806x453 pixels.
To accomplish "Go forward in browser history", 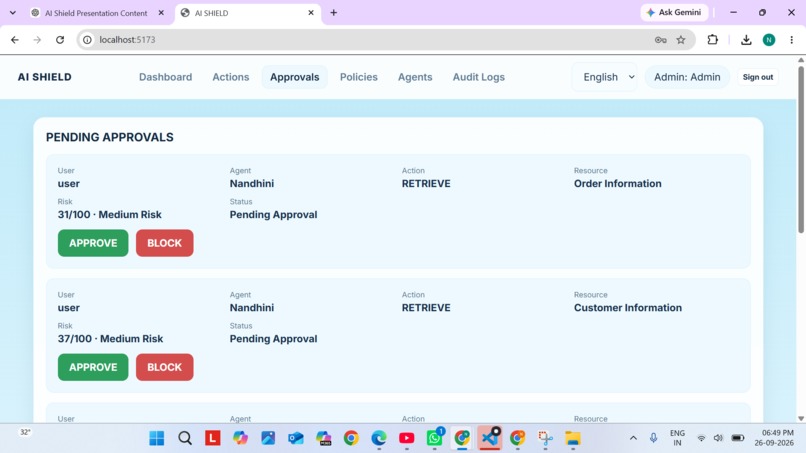I will point(37,40).
